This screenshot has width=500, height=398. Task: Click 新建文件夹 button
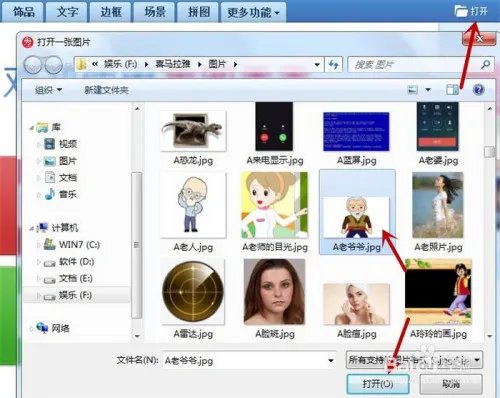point(106,90)
